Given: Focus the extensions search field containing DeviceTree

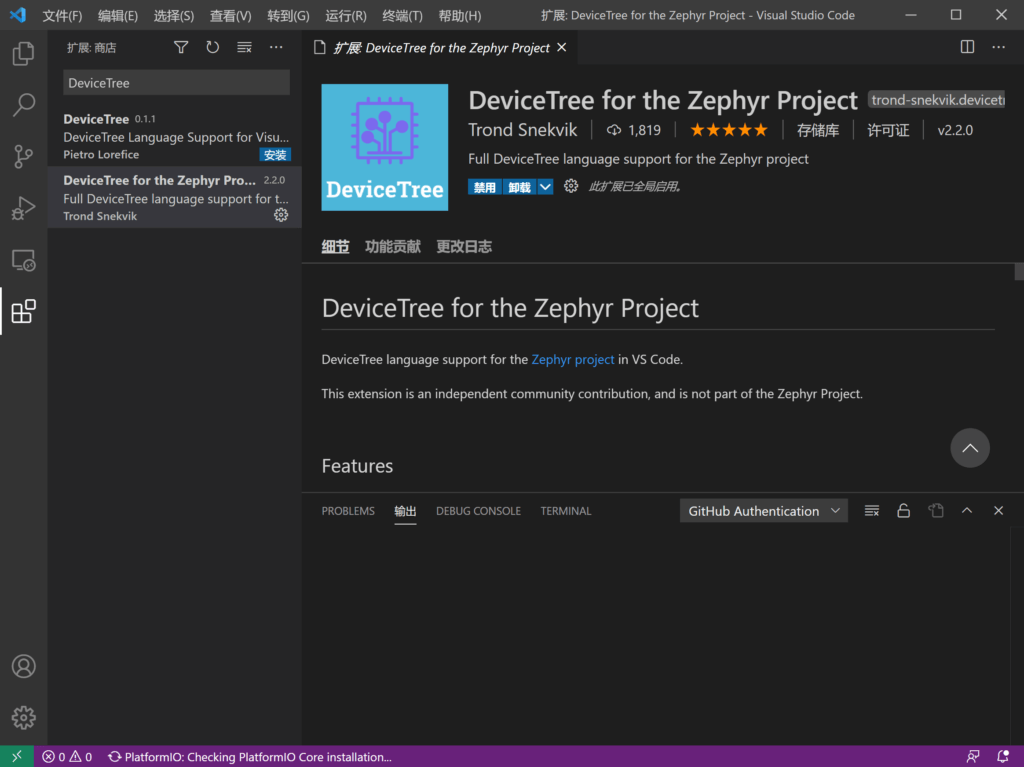Looking at the screenshot, I should tap(176, 83).
